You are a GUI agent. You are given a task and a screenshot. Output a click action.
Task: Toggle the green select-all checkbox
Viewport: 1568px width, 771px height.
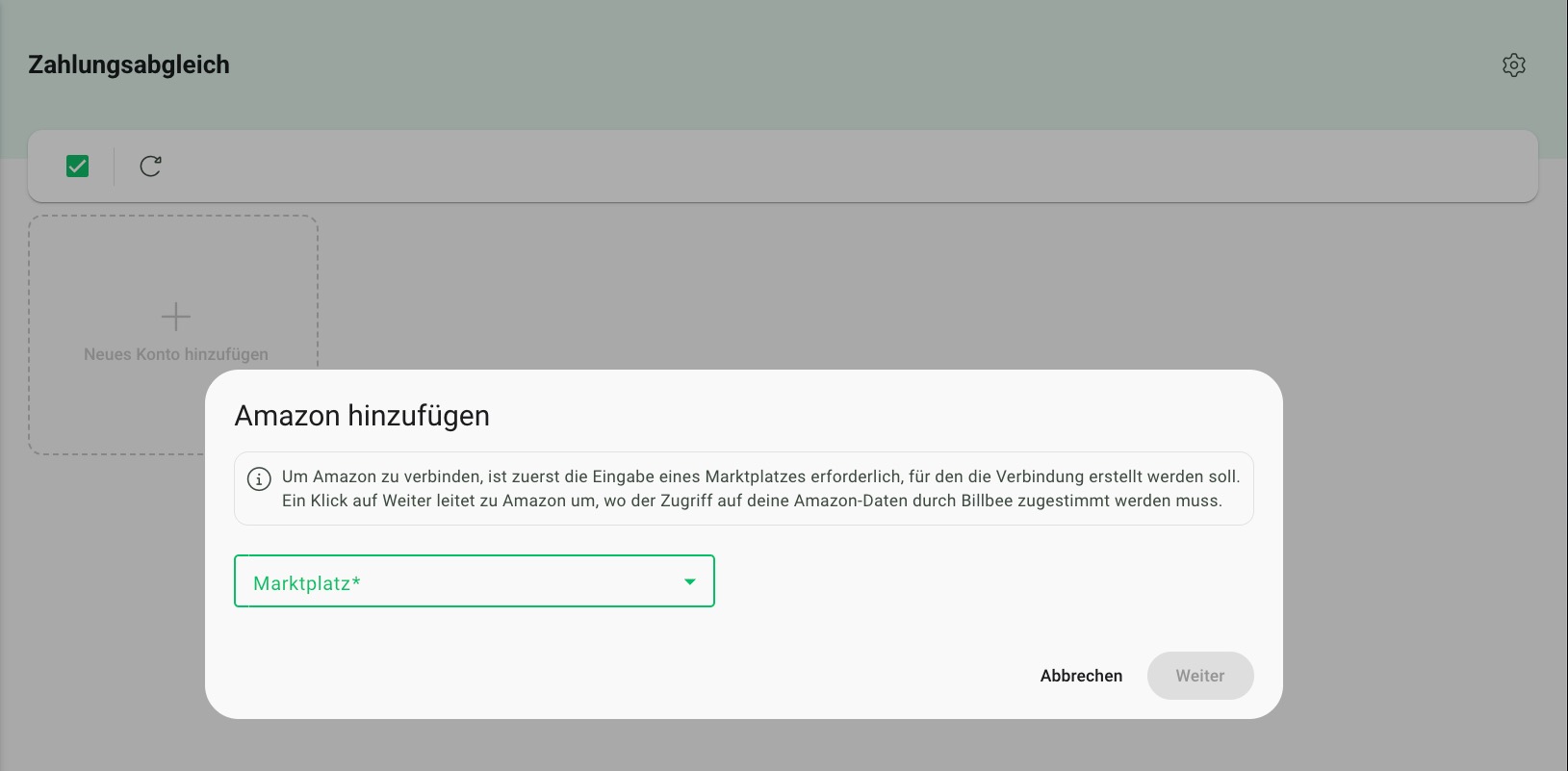coord(78,167)
